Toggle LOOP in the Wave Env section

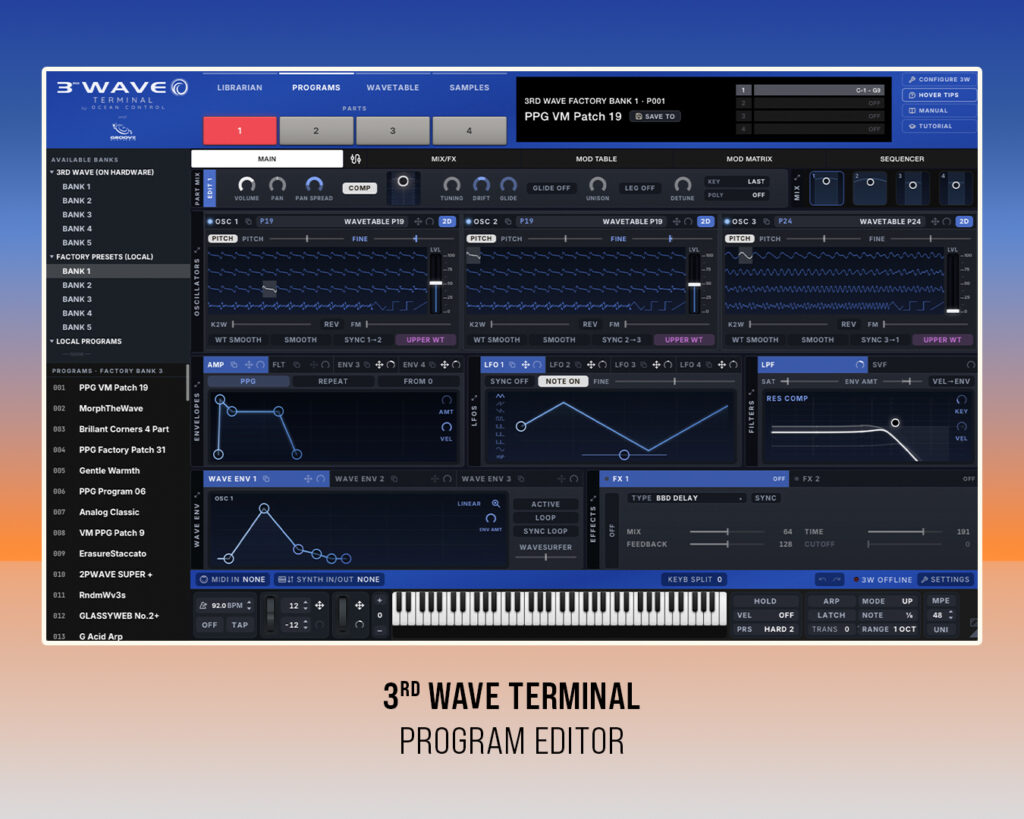click(x=545, y=517)
